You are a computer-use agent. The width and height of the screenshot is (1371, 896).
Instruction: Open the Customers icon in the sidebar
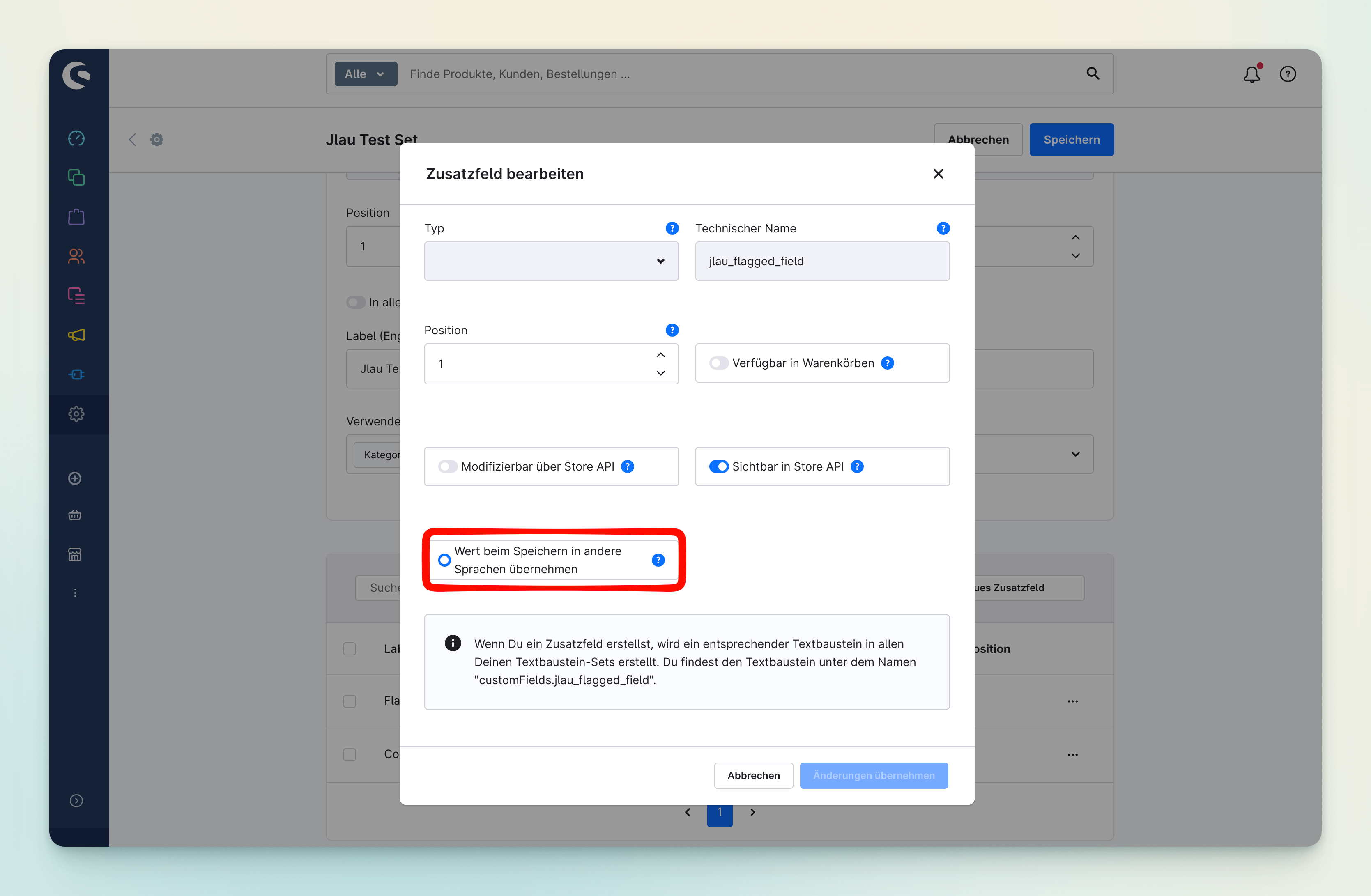click(x=76, y=256)
